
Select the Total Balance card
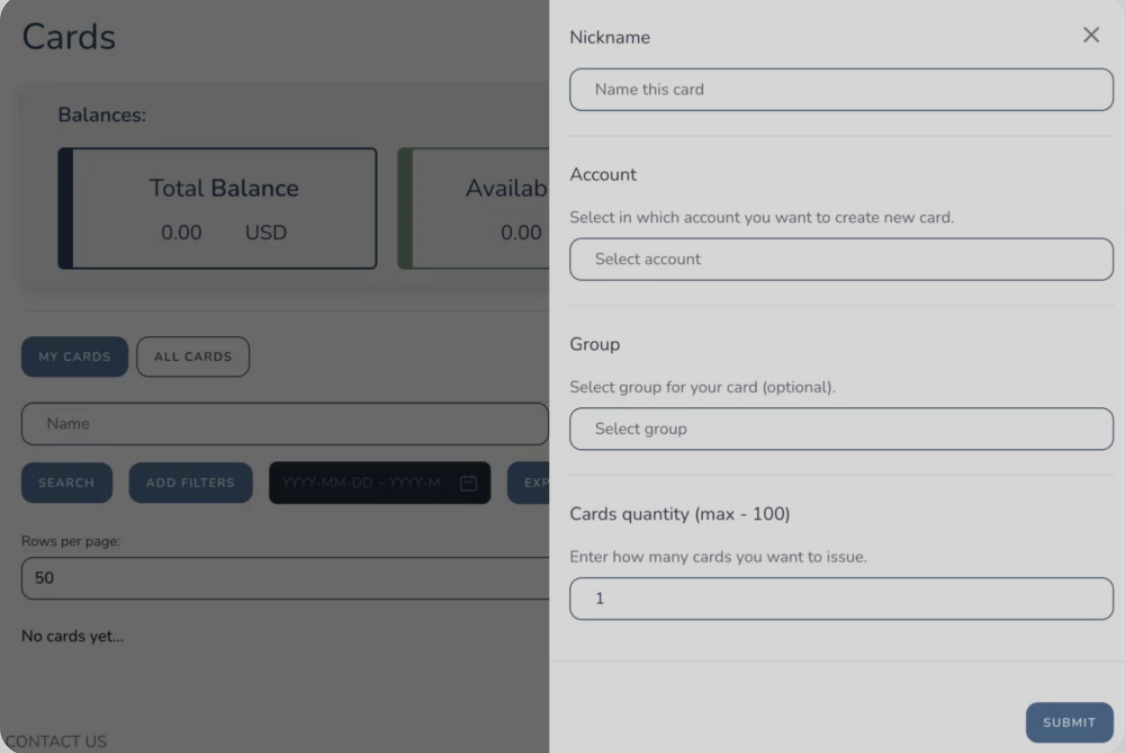point(218,209)
